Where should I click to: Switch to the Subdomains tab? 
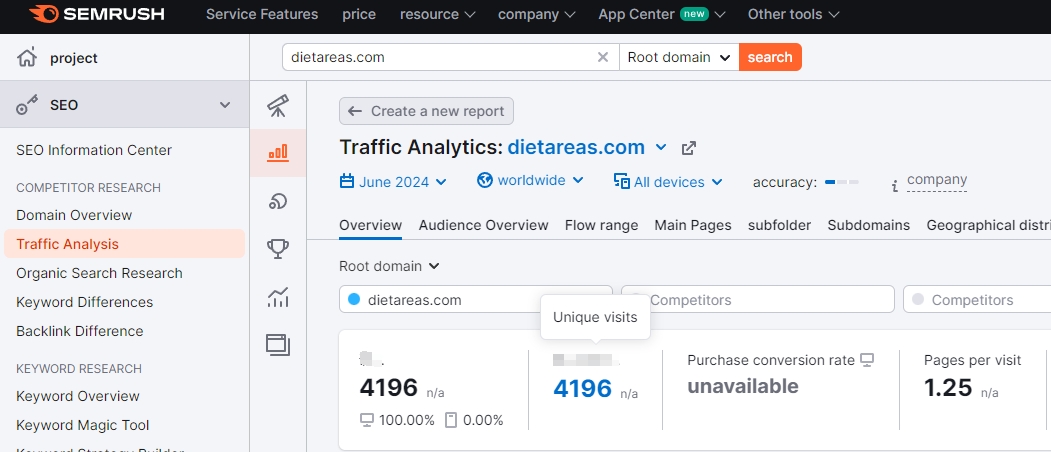coord(869,225)
